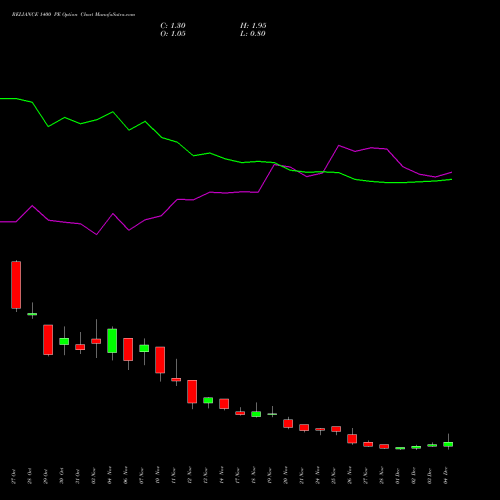Click the high value H: 1.95

[x=253, y=26]
